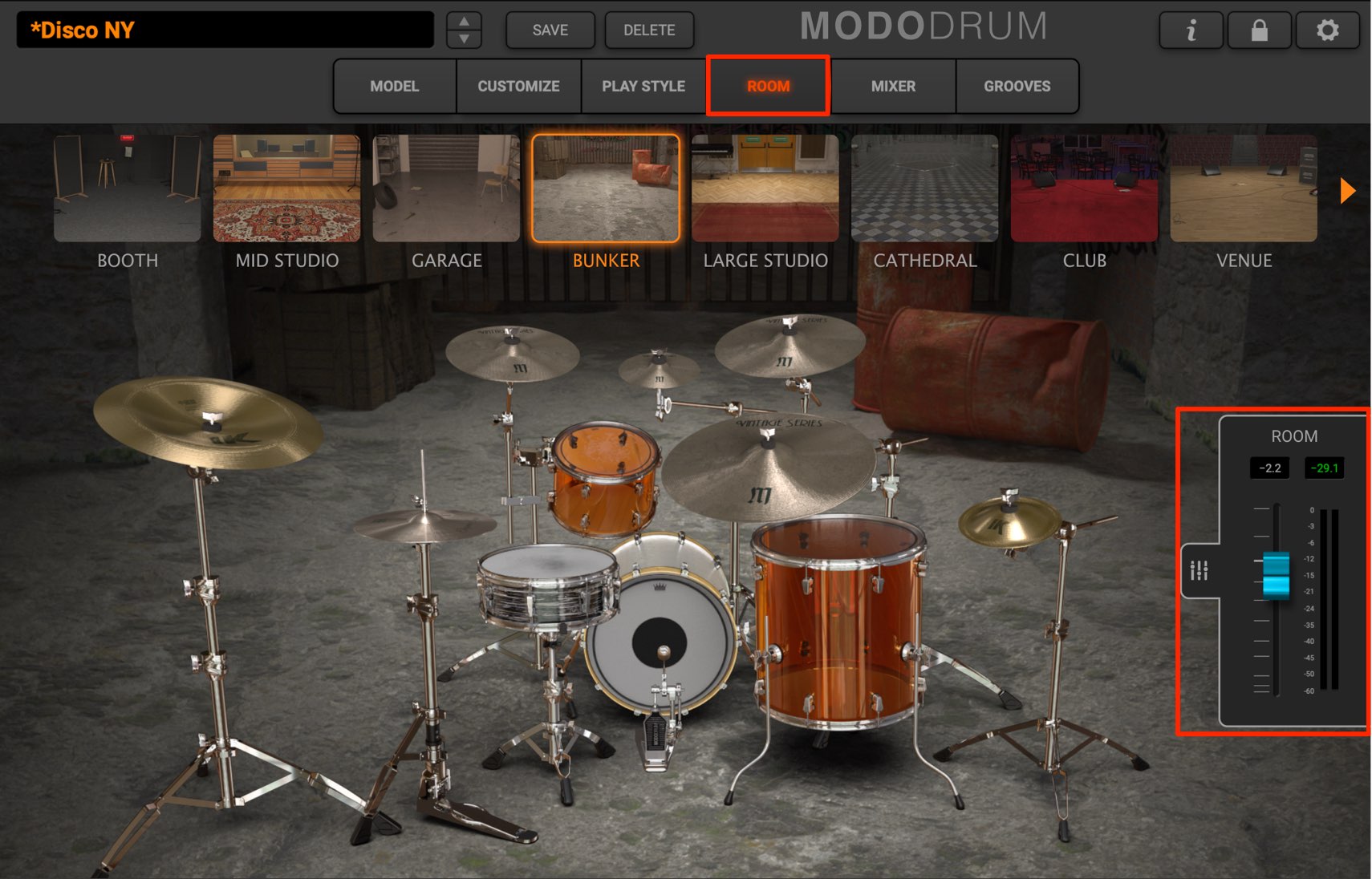Screen dimensions: 1372x879
Task: Save the current preset
Action: click(x=550, y=30)
